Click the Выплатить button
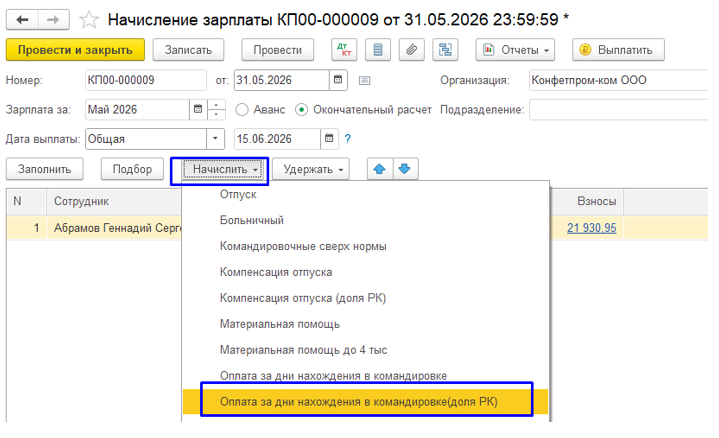719x438 pixels. coord(618,50)
